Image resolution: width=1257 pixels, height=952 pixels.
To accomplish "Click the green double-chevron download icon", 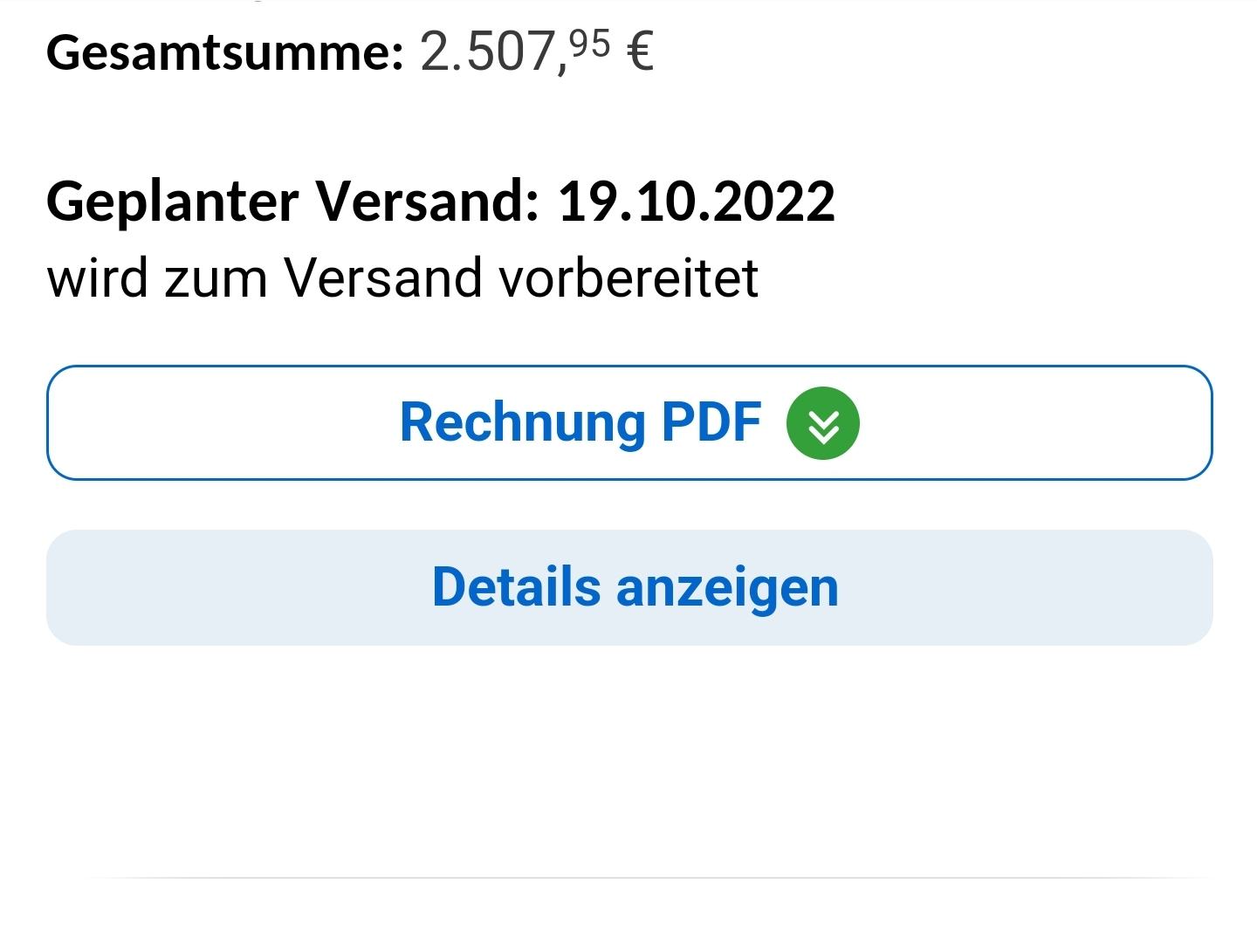I will [822, 423].
